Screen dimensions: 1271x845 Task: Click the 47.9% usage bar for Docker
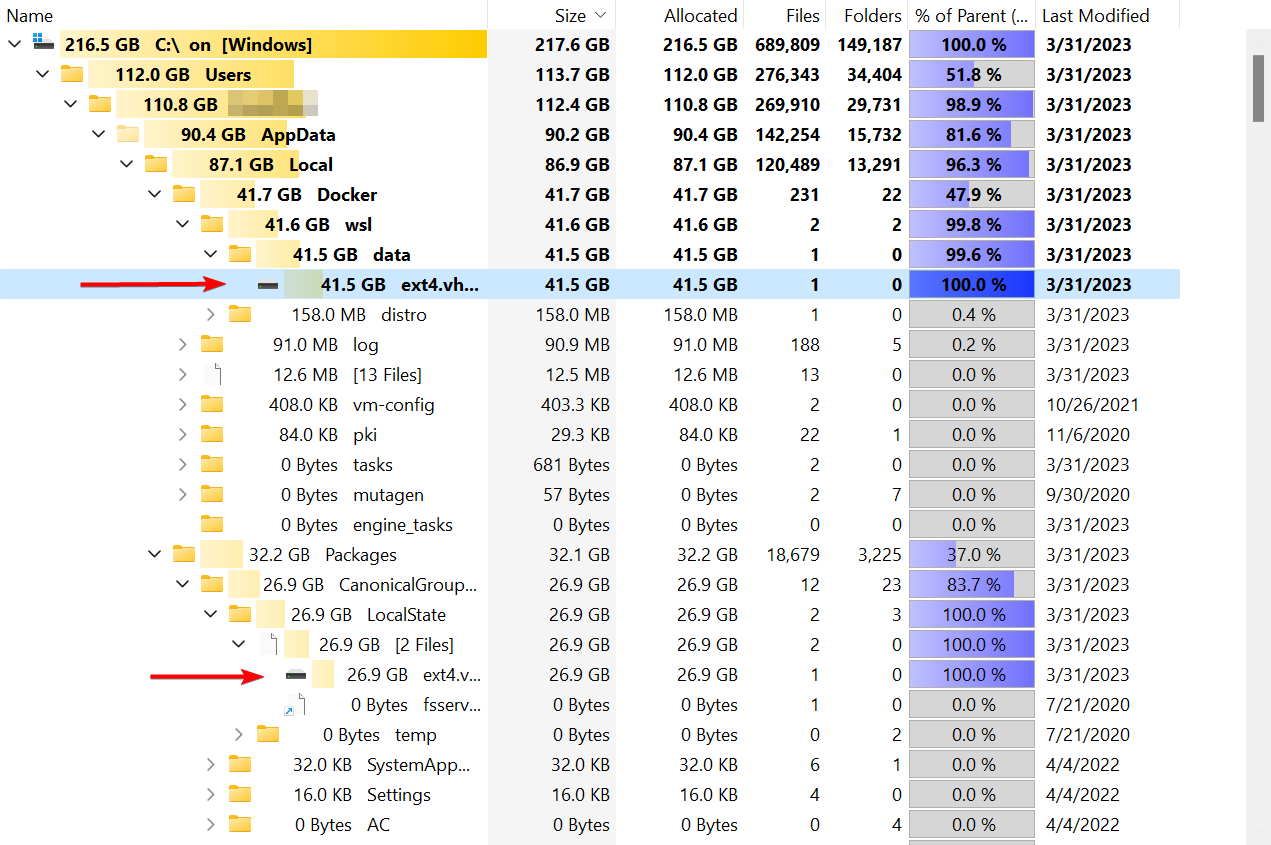tap(970, 194)
